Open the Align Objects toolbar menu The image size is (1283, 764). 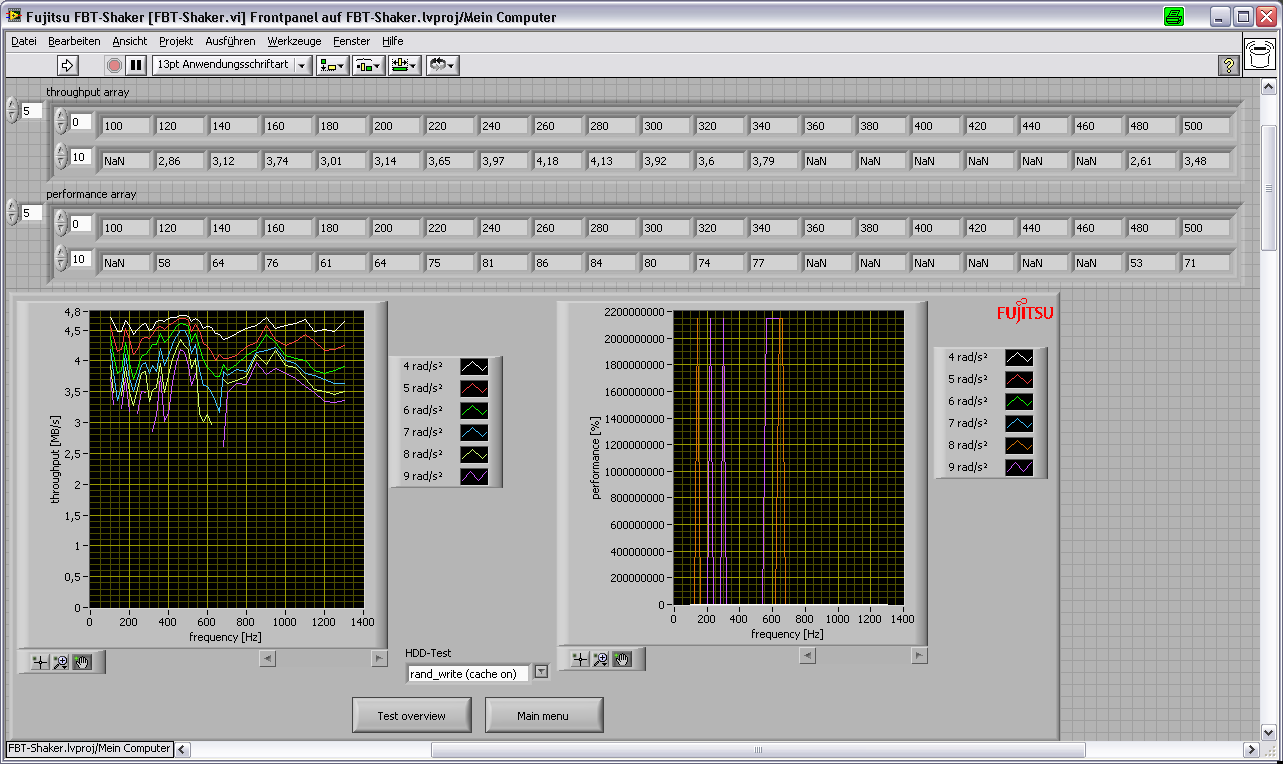(332, 65)
